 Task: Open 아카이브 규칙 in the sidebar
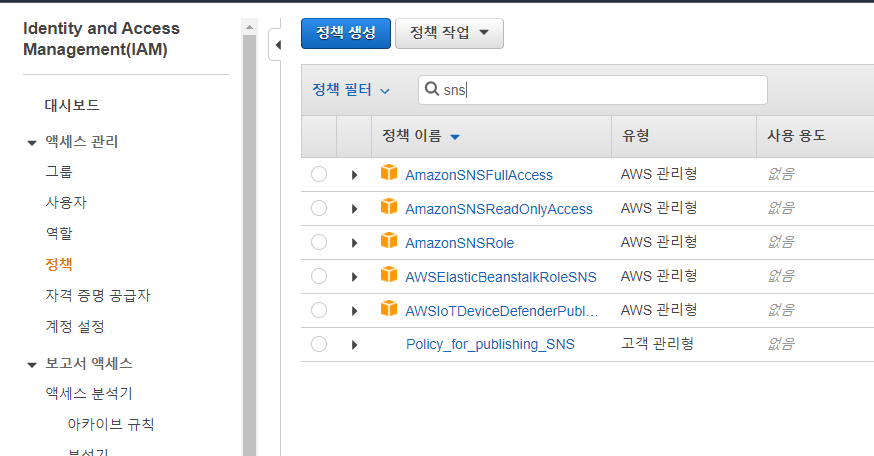point(110,424)
